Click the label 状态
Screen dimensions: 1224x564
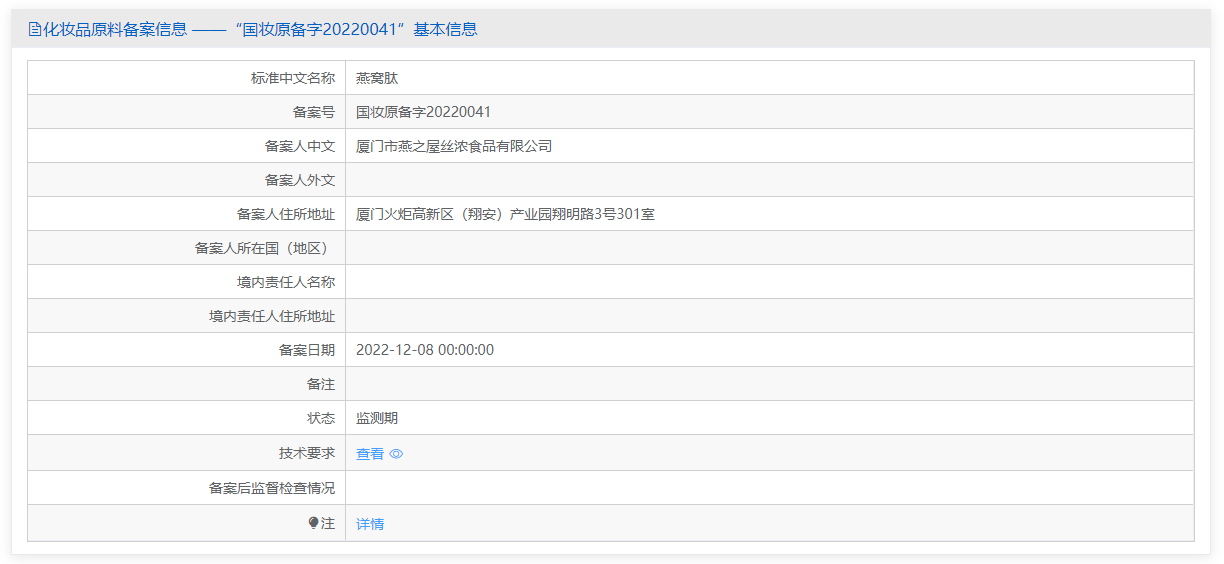tap(321, 418)
